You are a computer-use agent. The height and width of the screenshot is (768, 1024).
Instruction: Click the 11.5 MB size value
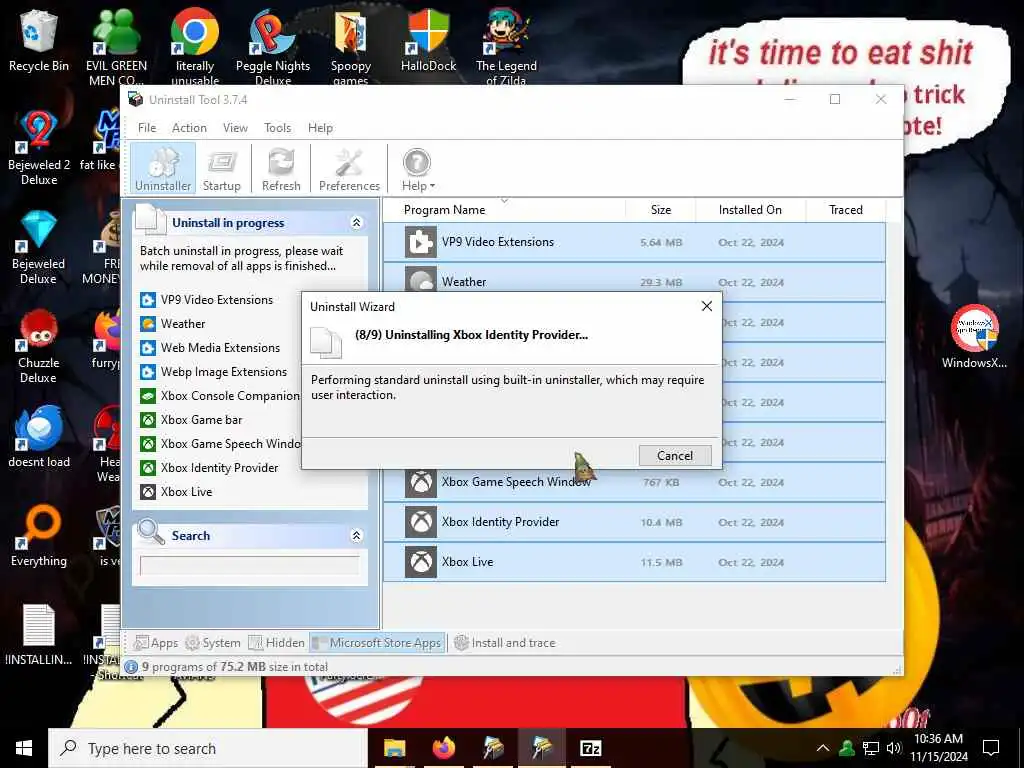[661, 562]
